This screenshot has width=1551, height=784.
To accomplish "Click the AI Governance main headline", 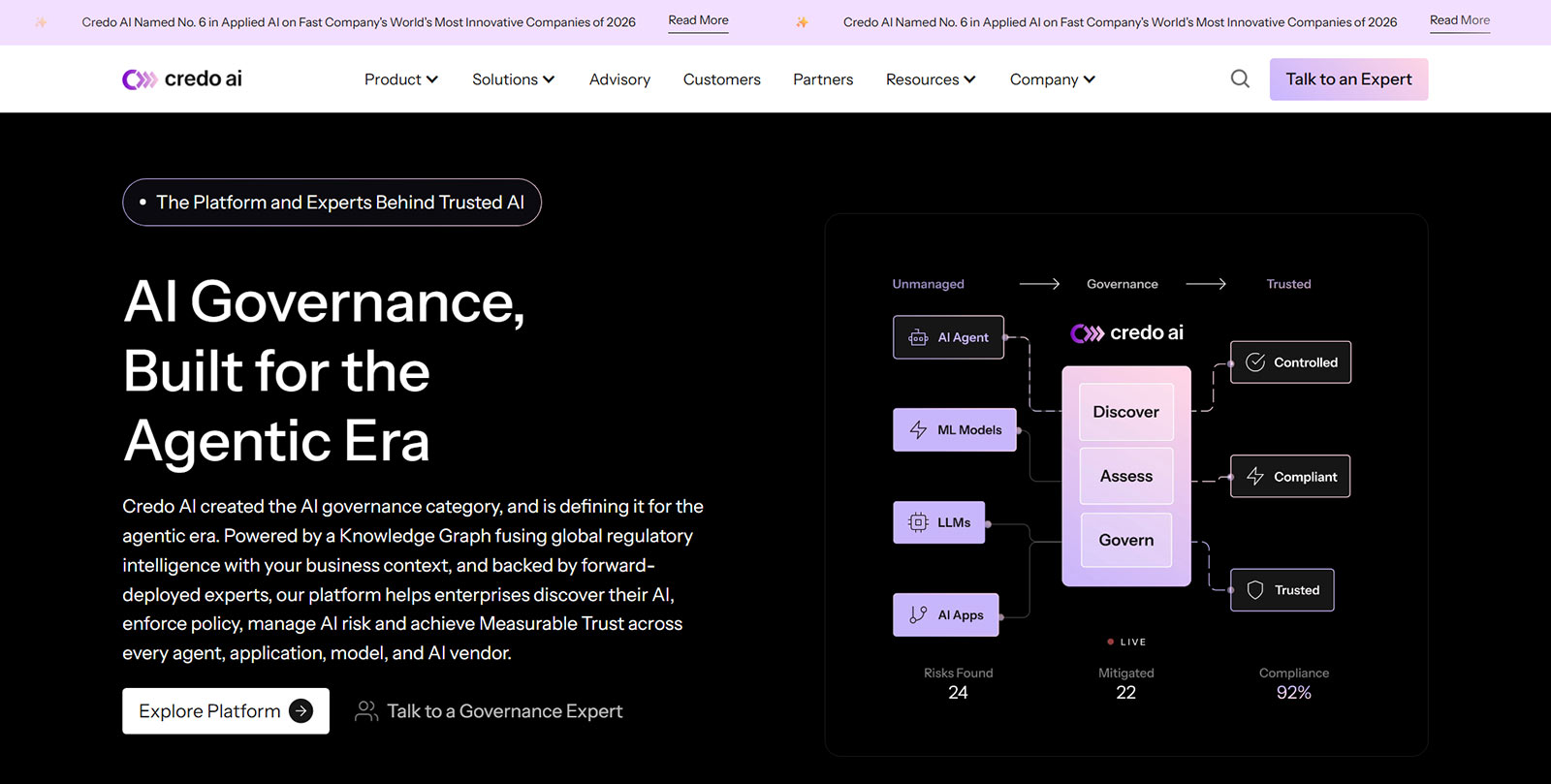I will pos(324,371).
